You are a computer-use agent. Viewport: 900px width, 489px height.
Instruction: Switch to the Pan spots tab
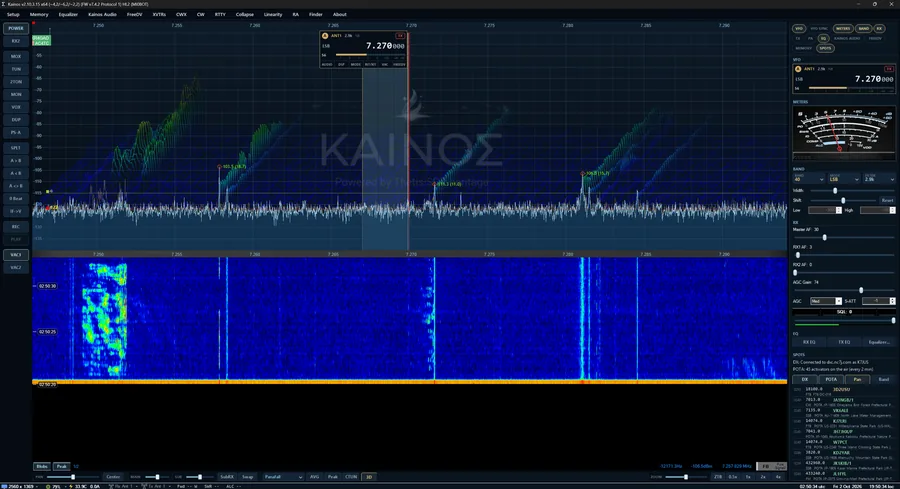coord(857,379)
